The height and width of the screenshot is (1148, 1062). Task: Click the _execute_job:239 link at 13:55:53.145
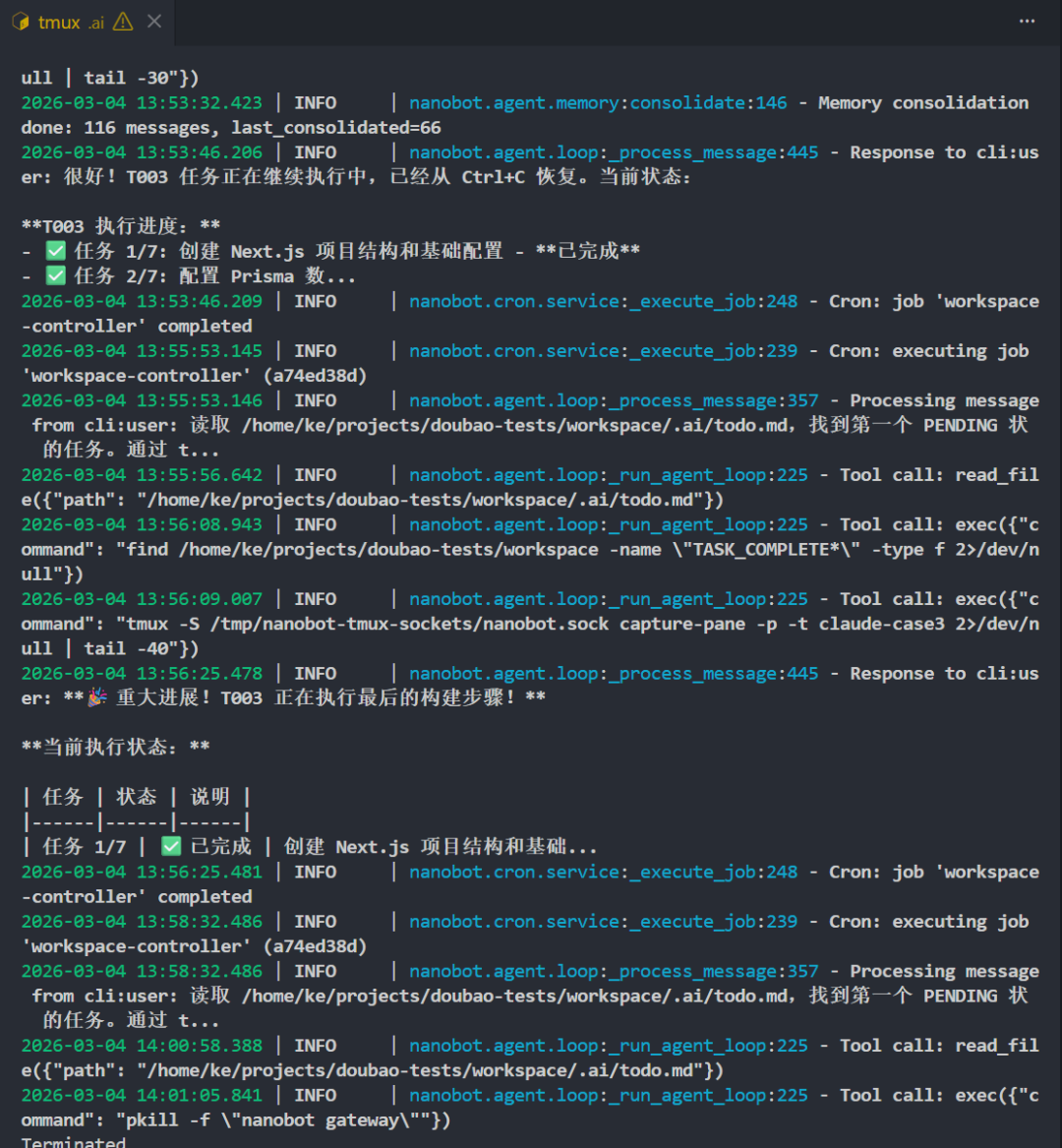pos(603,351)
